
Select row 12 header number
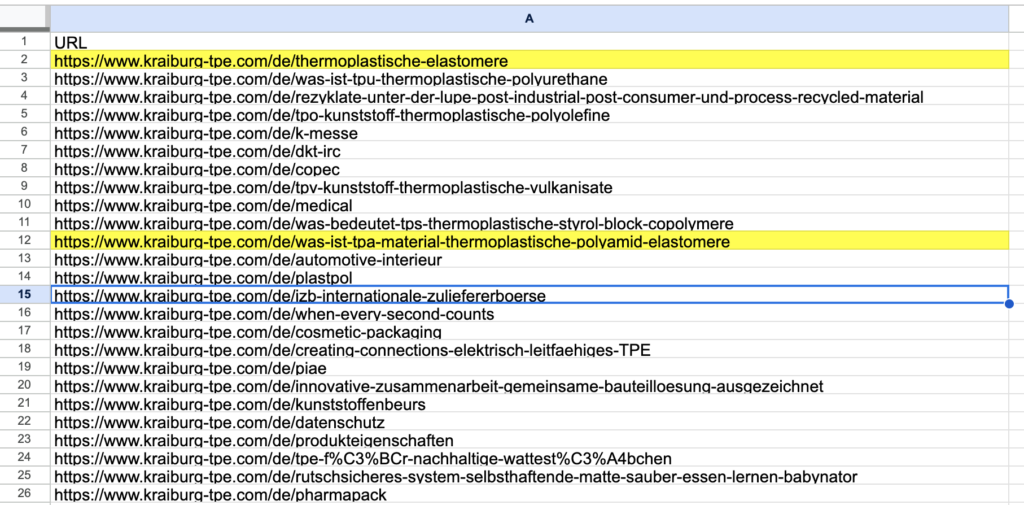[x=25, y=242]
